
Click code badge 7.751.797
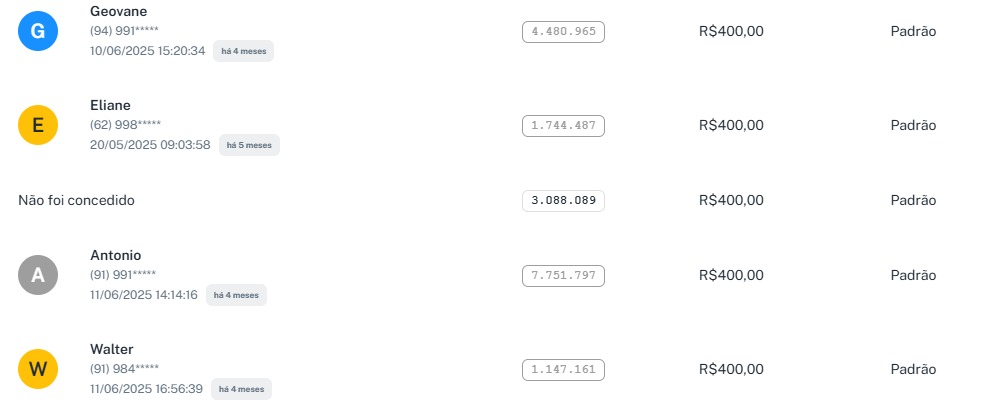point(563,275)
